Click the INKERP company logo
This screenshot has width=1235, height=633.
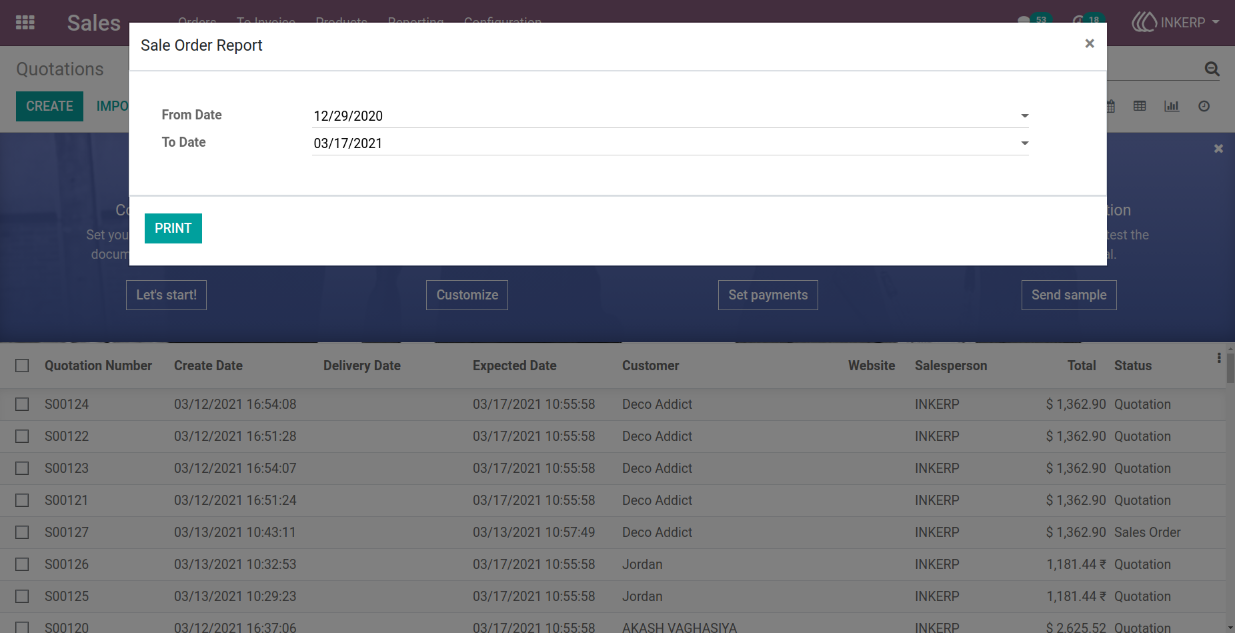pyautogui.click(x=1145, y=22)
